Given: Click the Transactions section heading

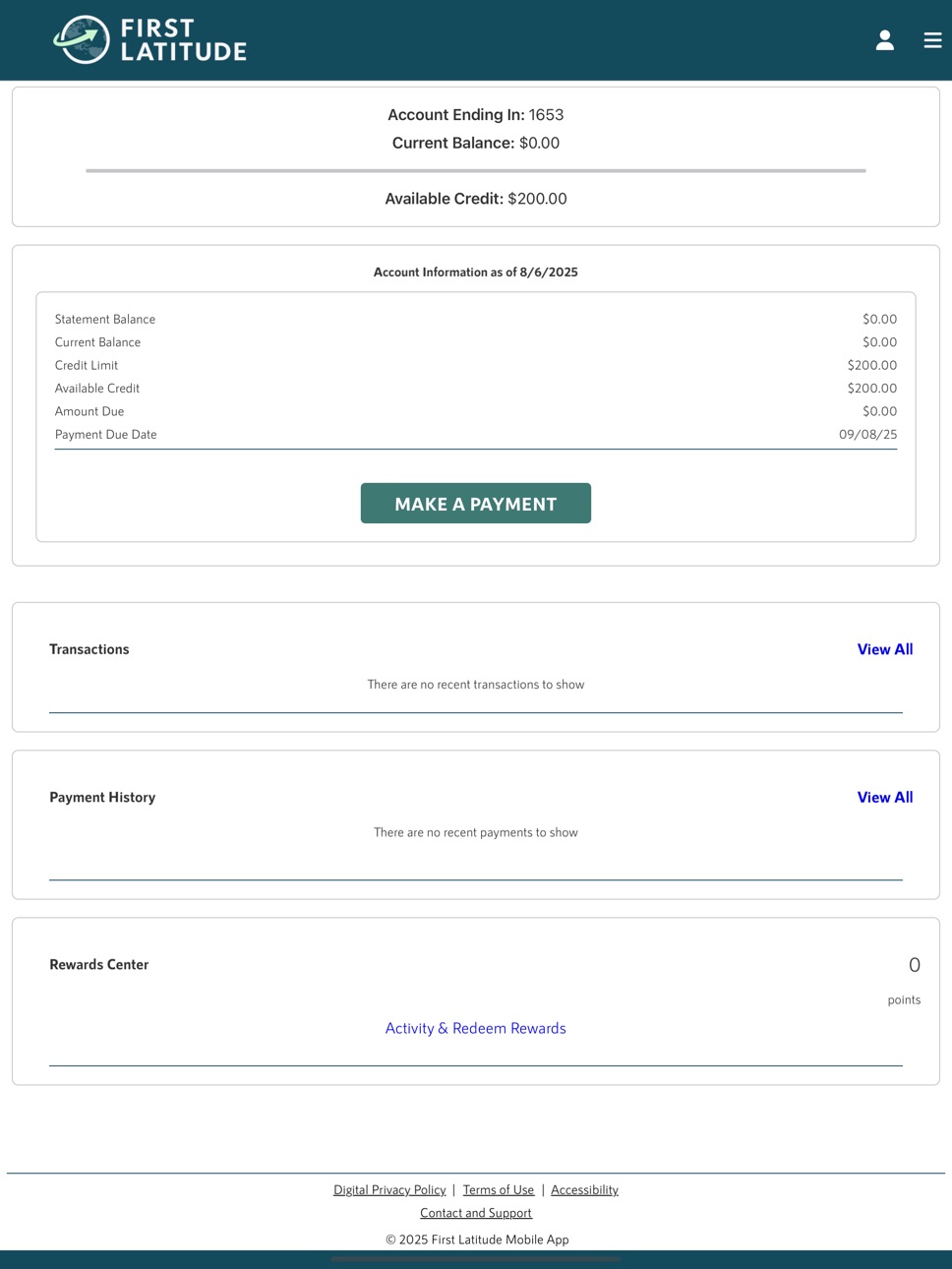Looking at the screenshot, I should (89, 649).
